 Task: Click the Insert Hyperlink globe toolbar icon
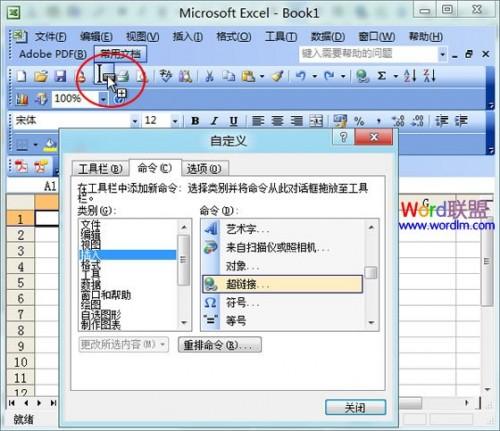(362, 76)
